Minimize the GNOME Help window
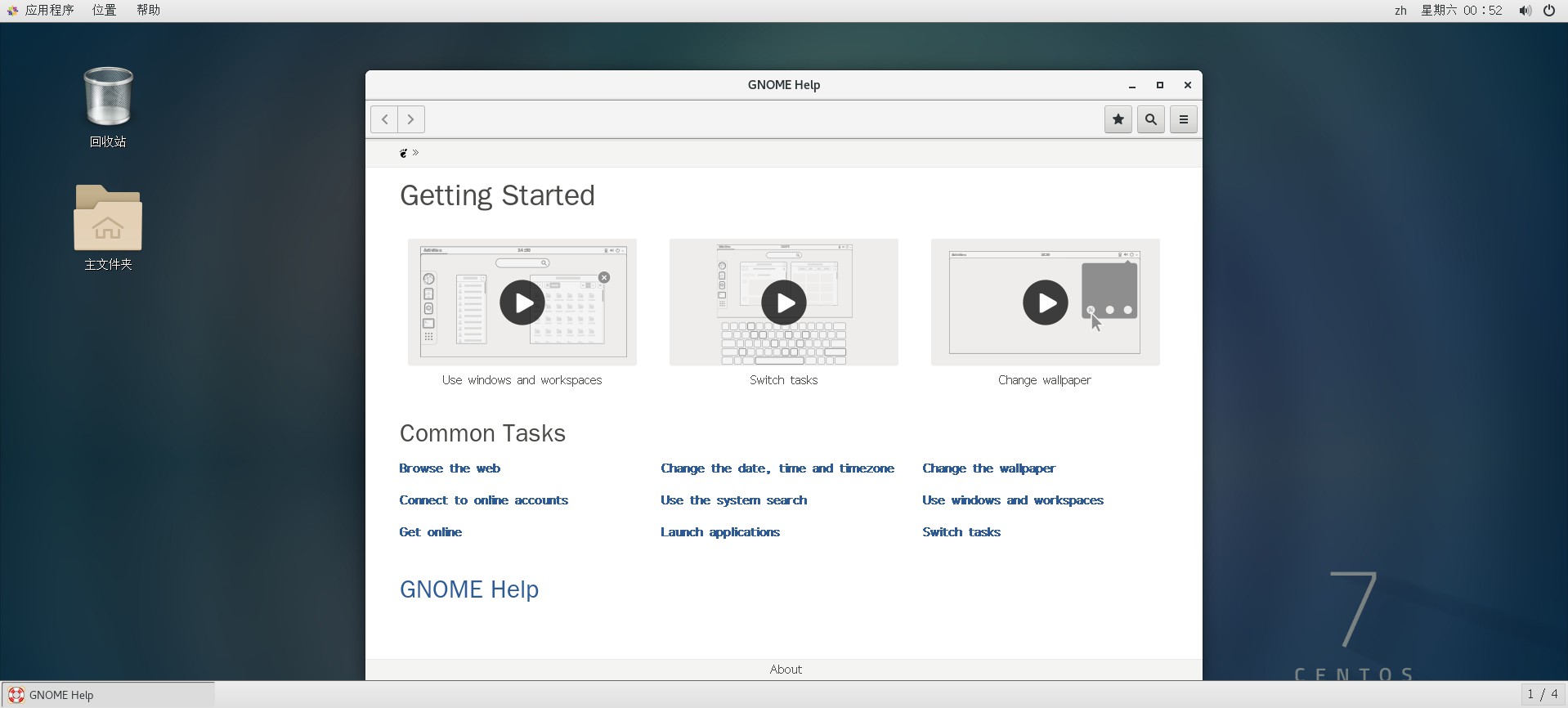1568x708 pixels. point(1132,85)
